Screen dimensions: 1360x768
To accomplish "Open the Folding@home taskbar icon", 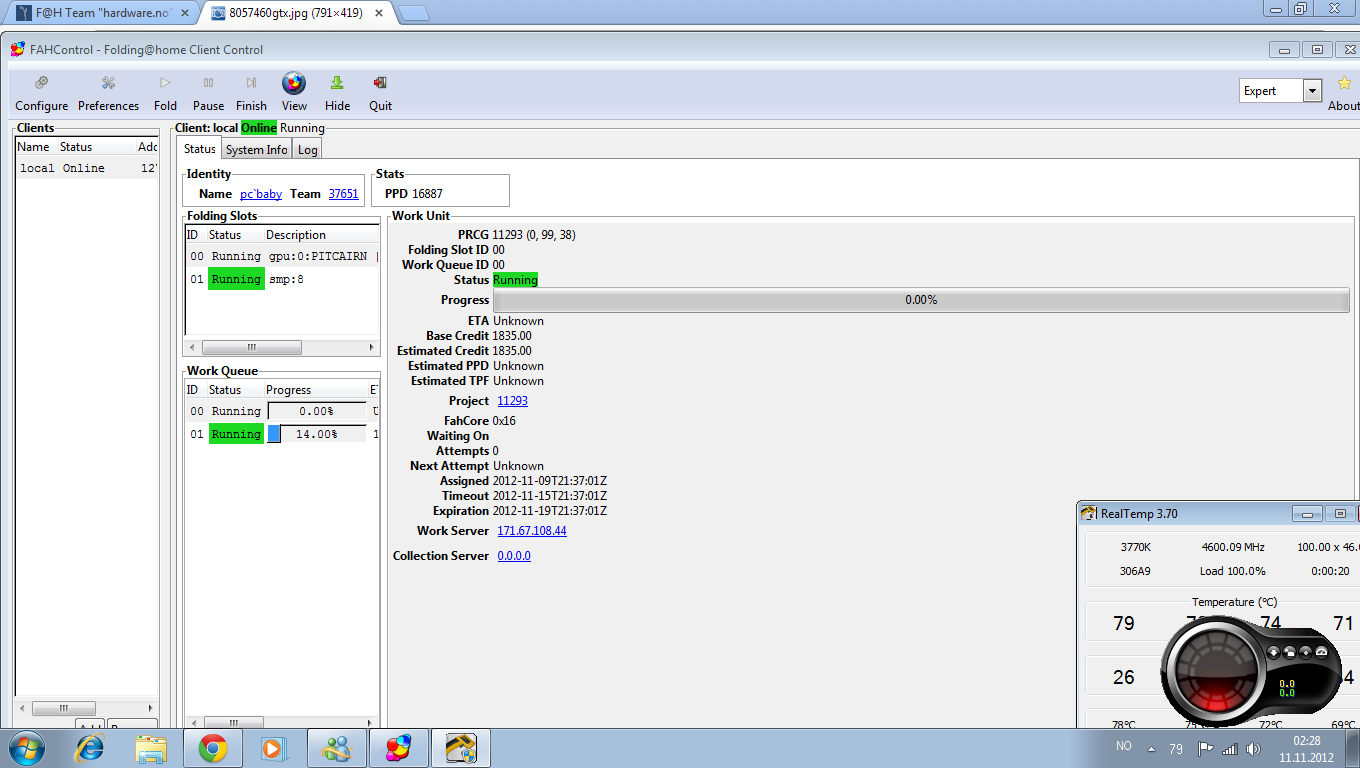I will click(398, 748).
